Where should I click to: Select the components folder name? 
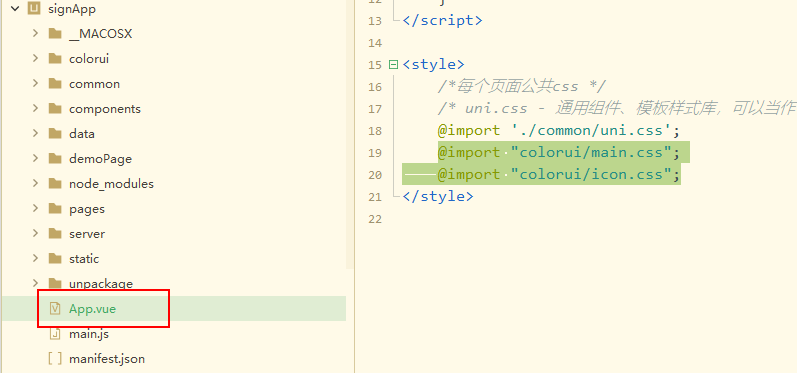[x=105, y=109]
